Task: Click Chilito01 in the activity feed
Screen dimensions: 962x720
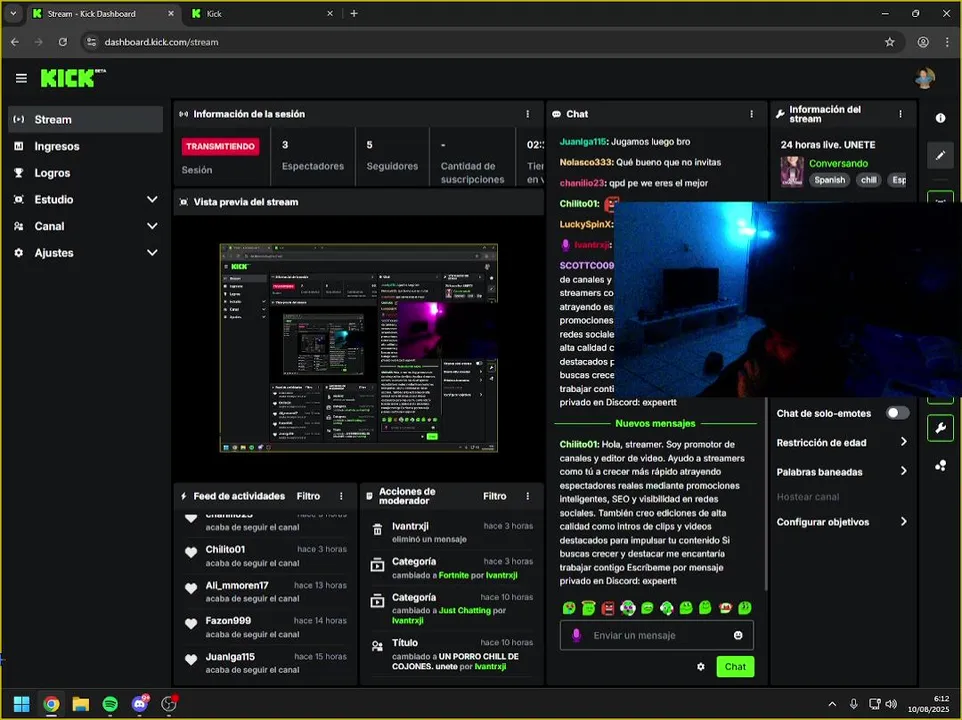Action: pyautogui.click(x=225, y=550)
